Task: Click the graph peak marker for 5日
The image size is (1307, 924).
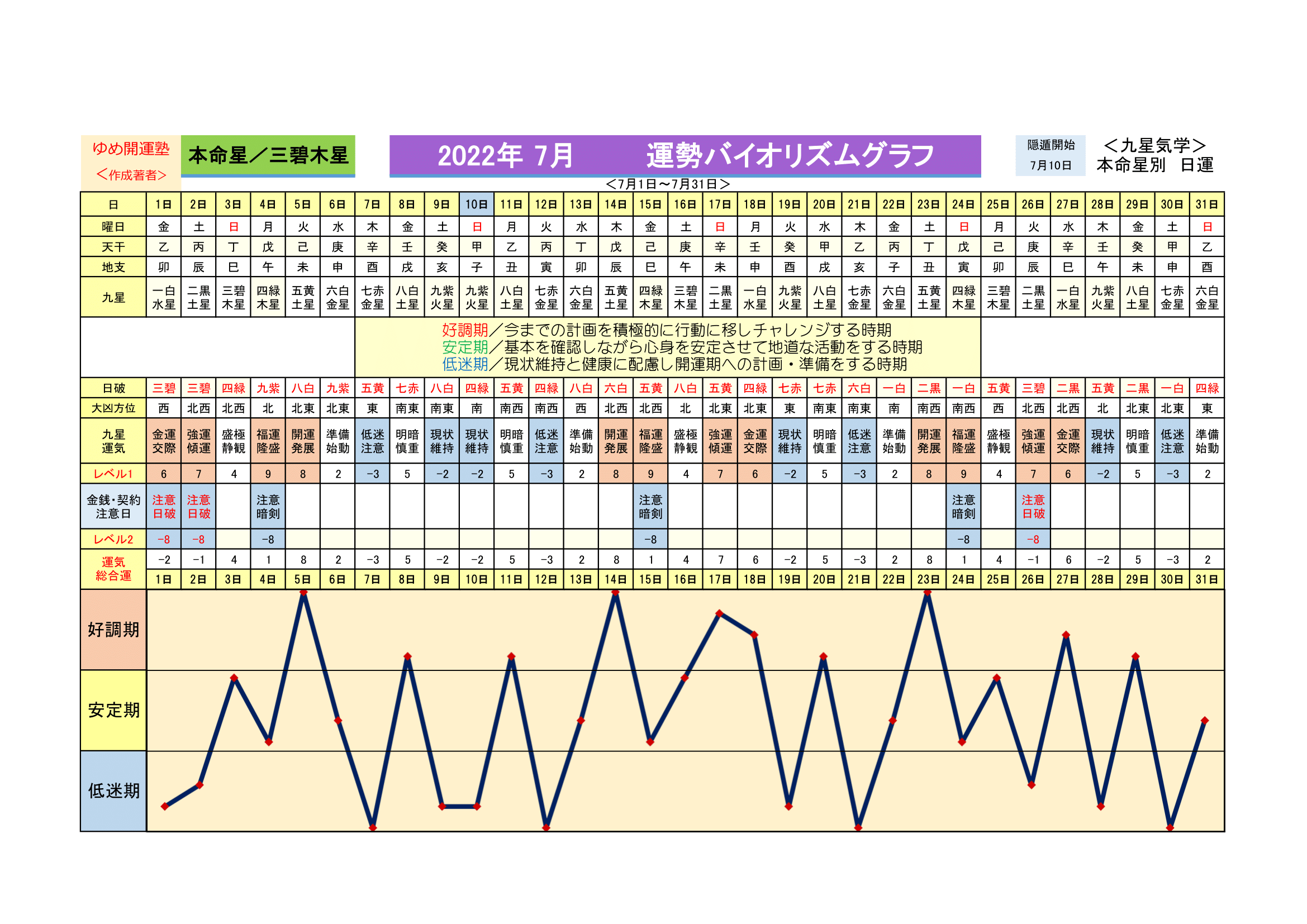Action: point(303,593)
